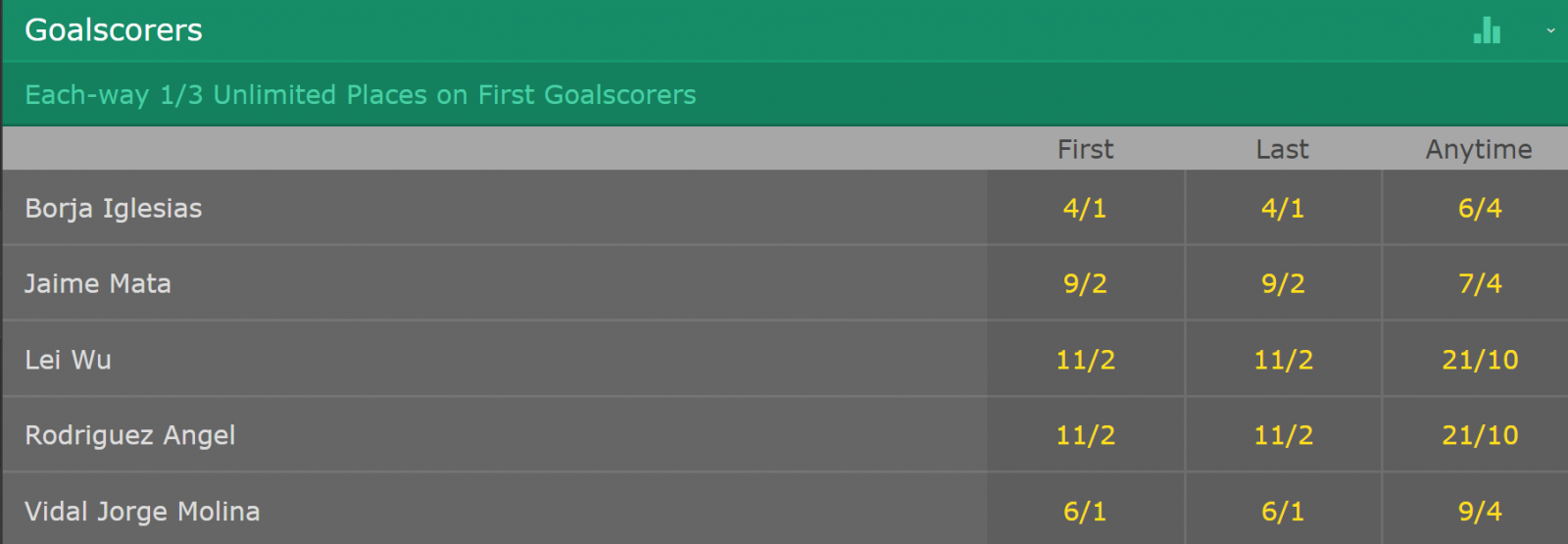Image resolution: width=1568 pixels, height=544 pixels.
Task: Pick Jaime Mata Last goalscorer 9/2
Action: coord(1283,283)
